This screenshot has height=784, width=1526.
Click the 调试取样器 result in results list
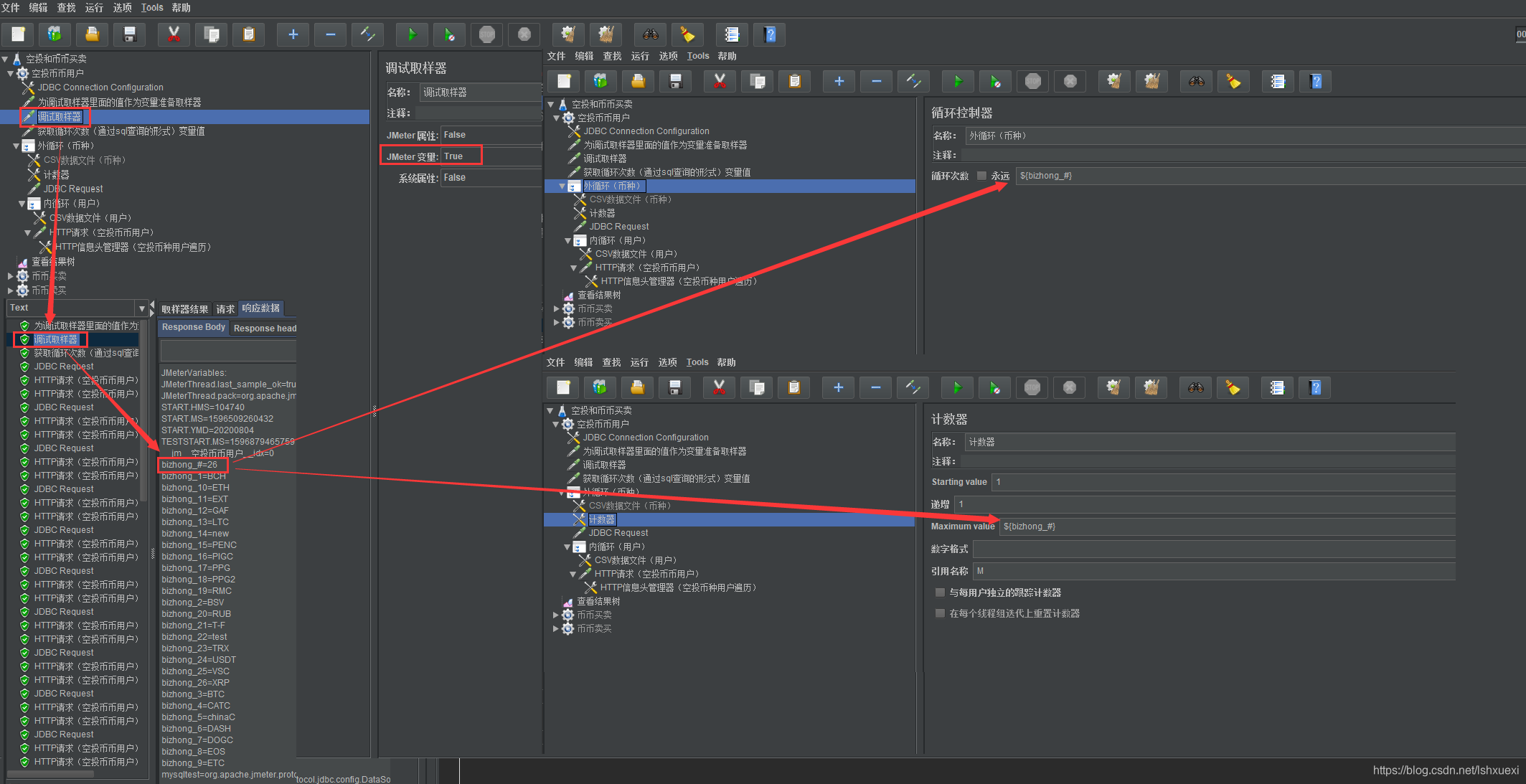click(55, 339)
